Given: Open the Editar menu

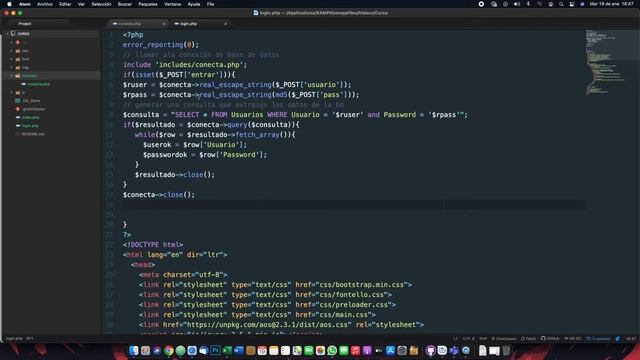Looking at the screenshot, I should point(65,4).
